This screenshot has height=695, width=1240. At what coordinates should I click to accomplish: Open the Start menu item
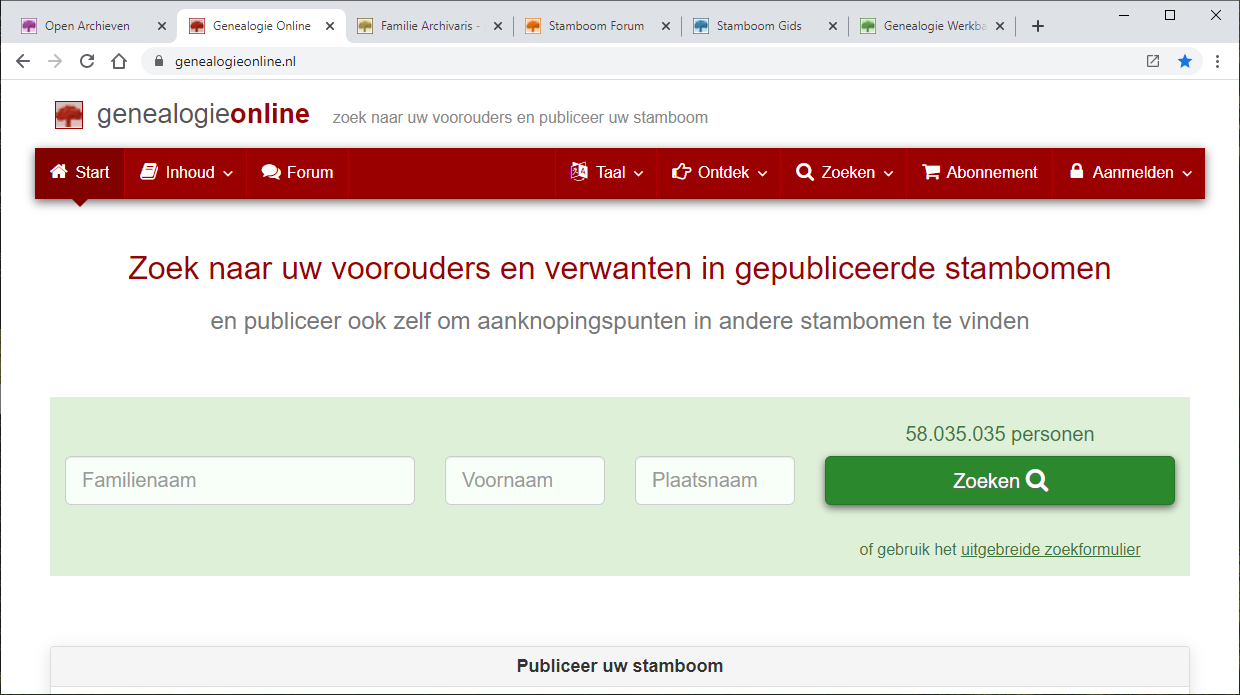point(79,172)
